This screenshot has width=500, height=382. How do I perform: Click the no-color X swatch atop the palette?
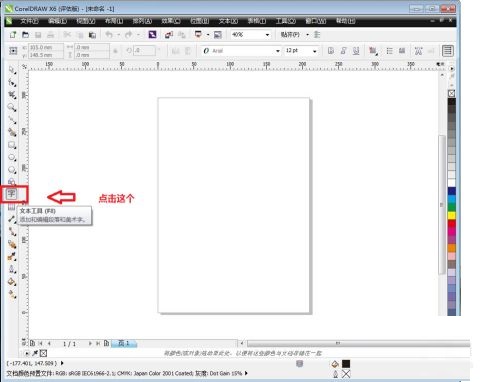pos(452,93)
